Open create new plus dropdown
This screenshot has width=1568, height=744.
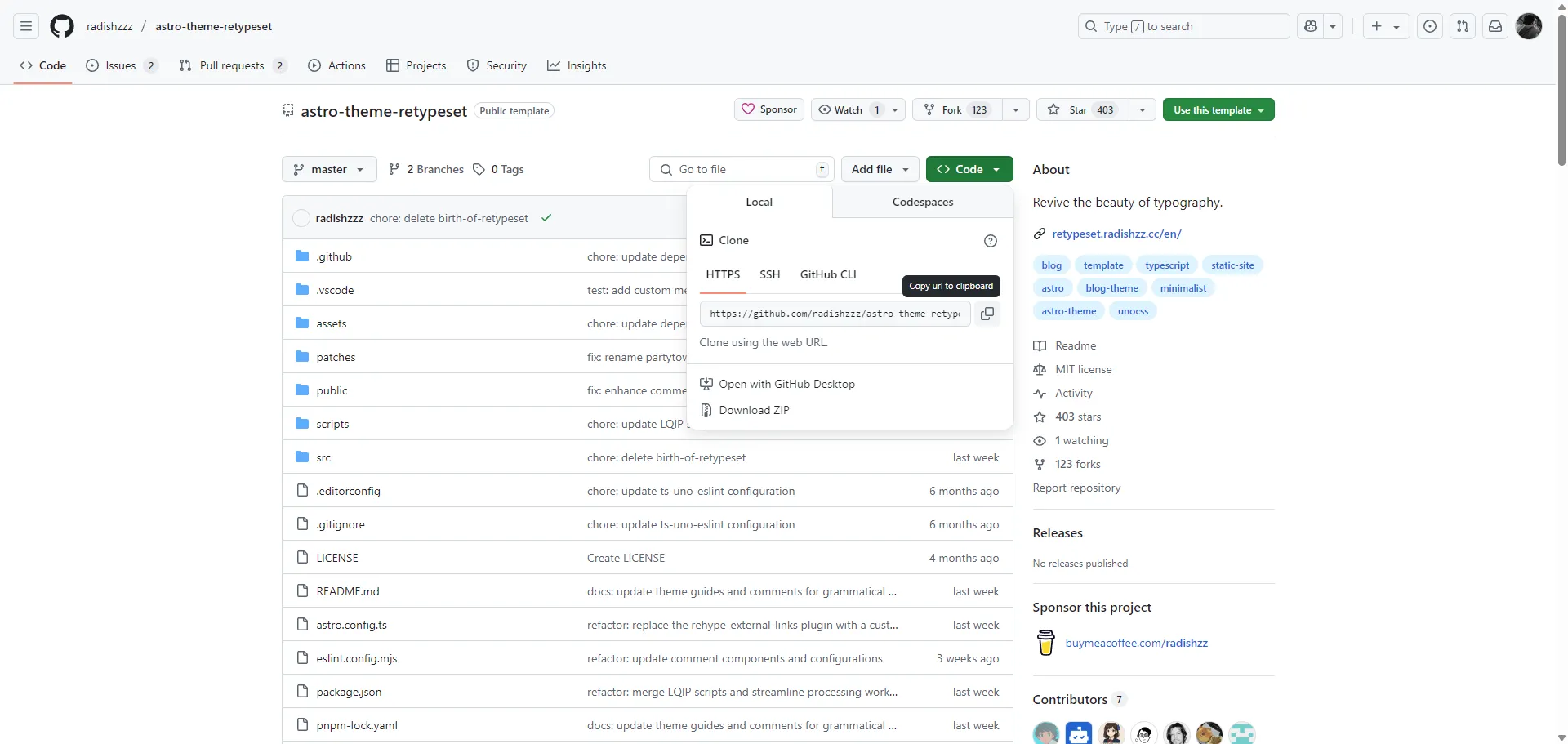point(1386,26)
